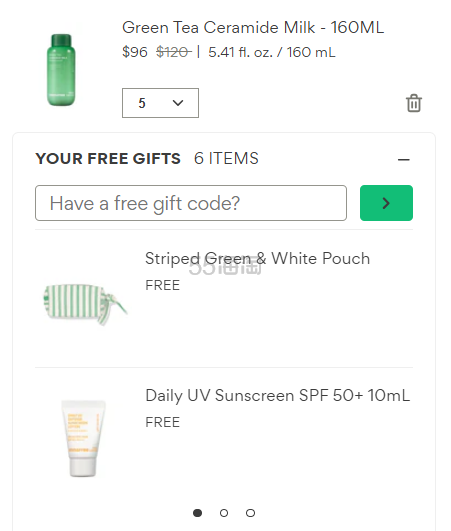Remove Green Tea Ceramide Milk with trash icon

coord(414,103)
